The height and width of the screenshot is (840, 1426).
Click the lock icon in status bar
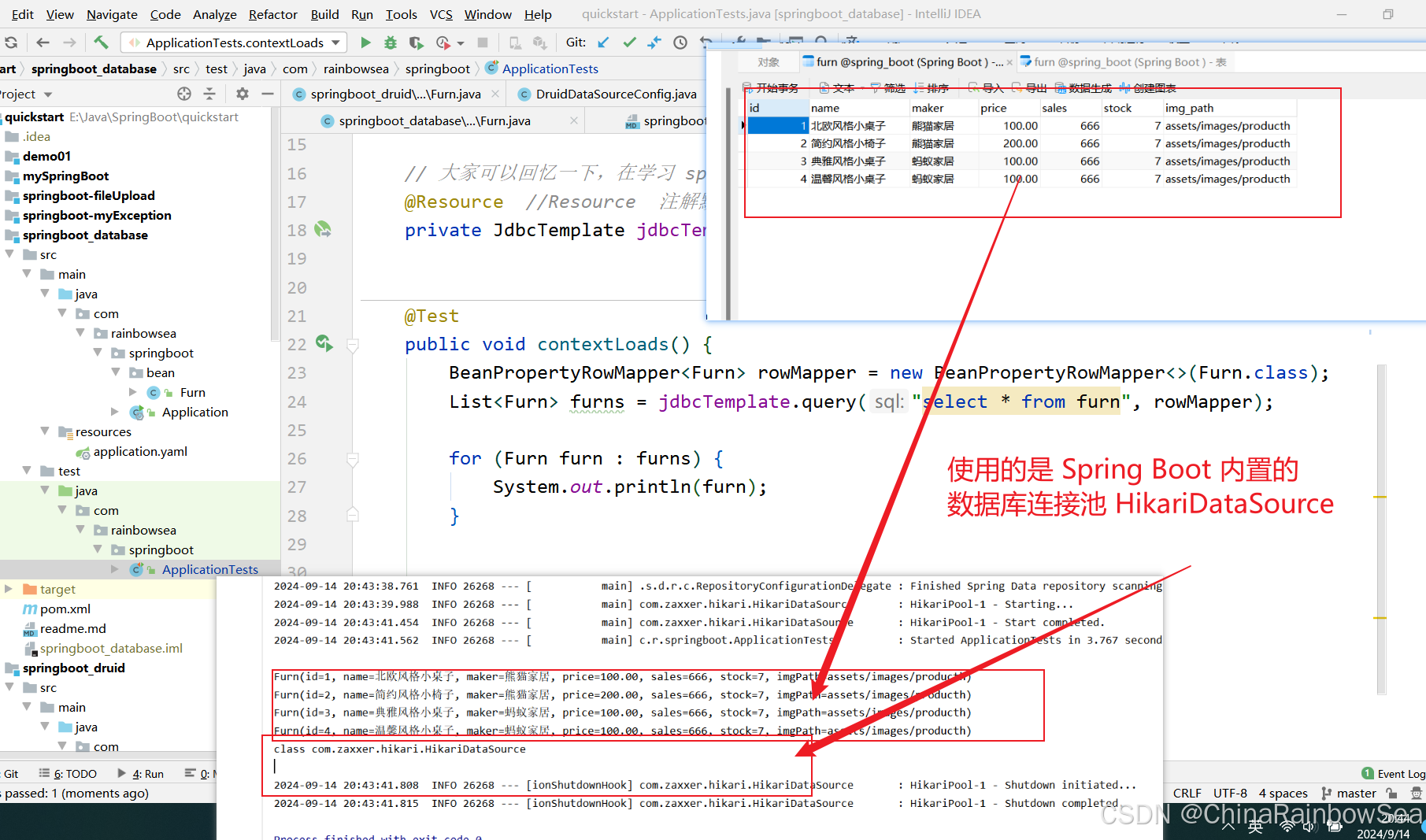[x=1391, y=793]
